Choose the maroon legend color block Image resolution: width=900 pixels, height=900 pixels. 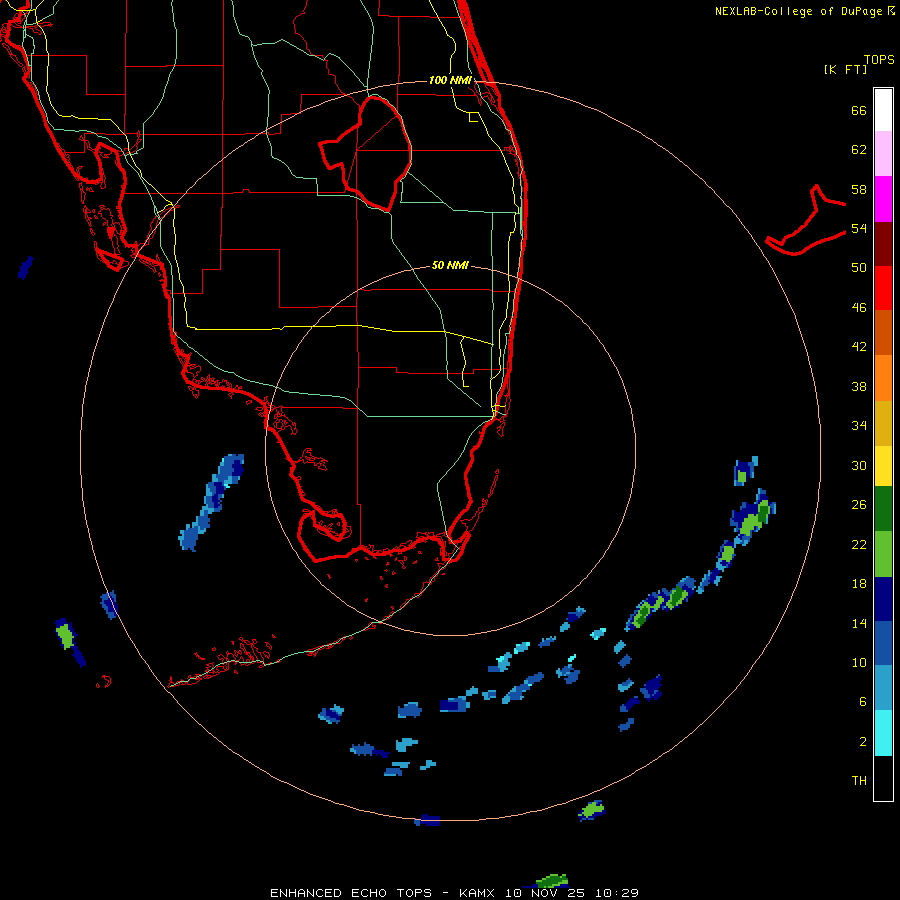click(883, 244)
